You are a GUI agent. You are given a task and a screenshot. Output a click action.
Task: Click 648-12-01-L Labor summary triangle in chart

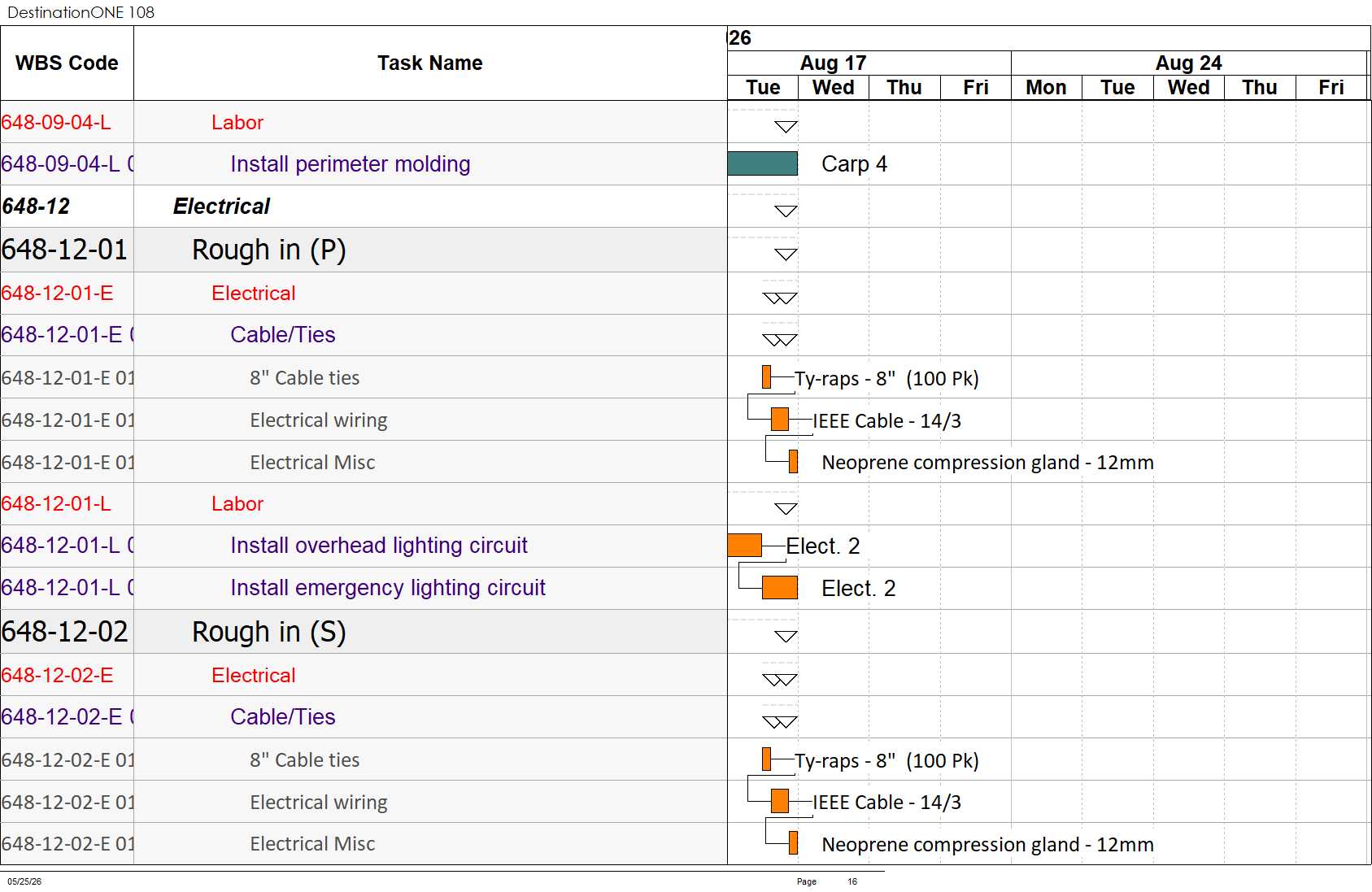coord(786,509)
